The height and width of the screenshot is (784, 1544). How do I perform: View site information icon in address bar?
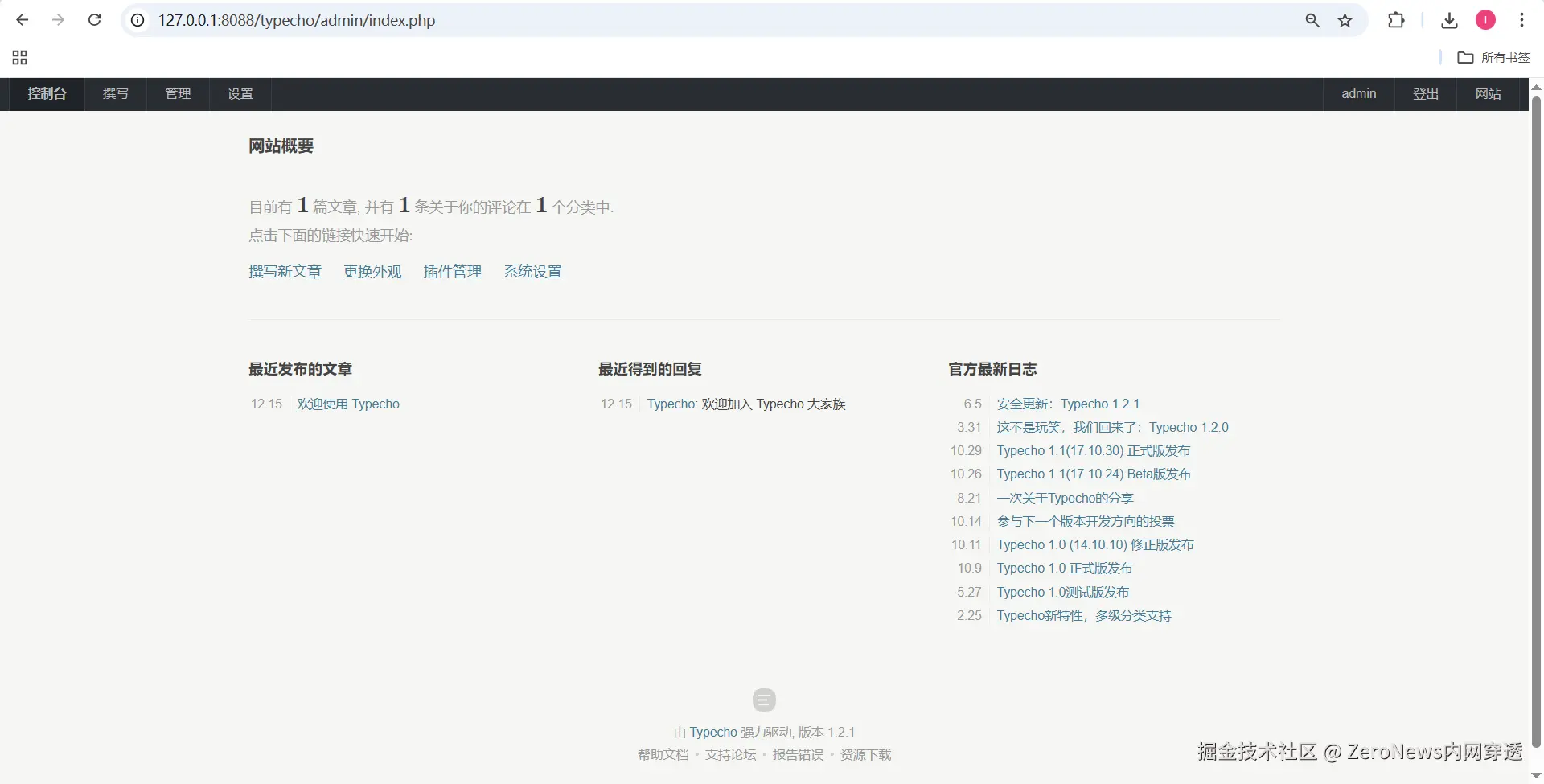(x=138, y=20)
